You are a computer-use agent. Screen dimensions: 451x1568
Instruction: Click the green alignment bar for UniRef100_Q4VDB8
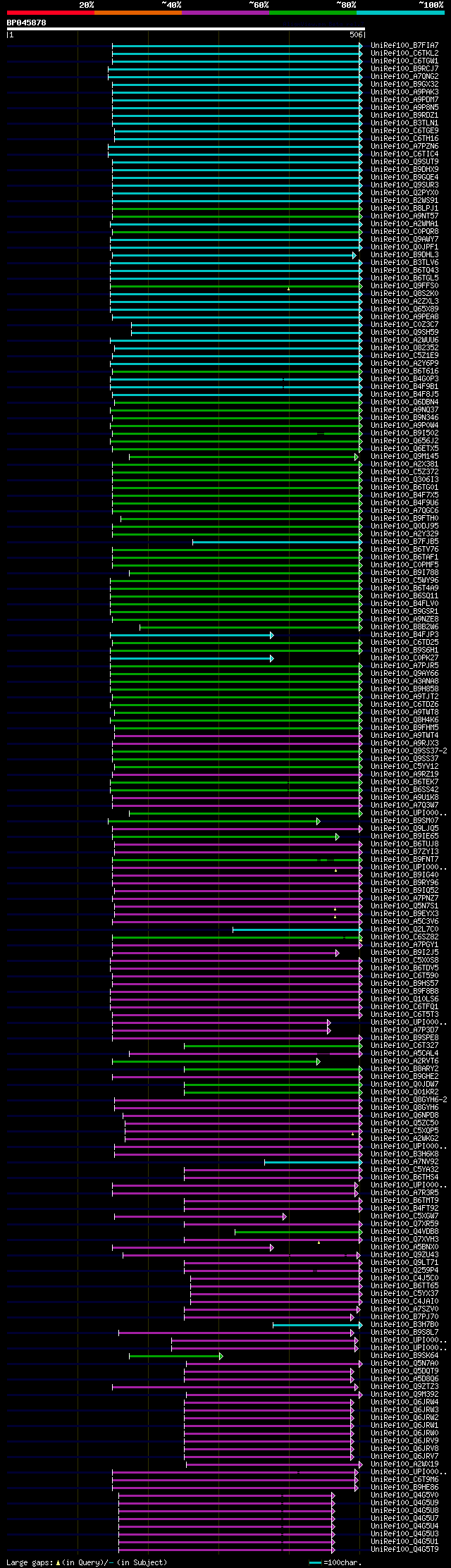299,1232
